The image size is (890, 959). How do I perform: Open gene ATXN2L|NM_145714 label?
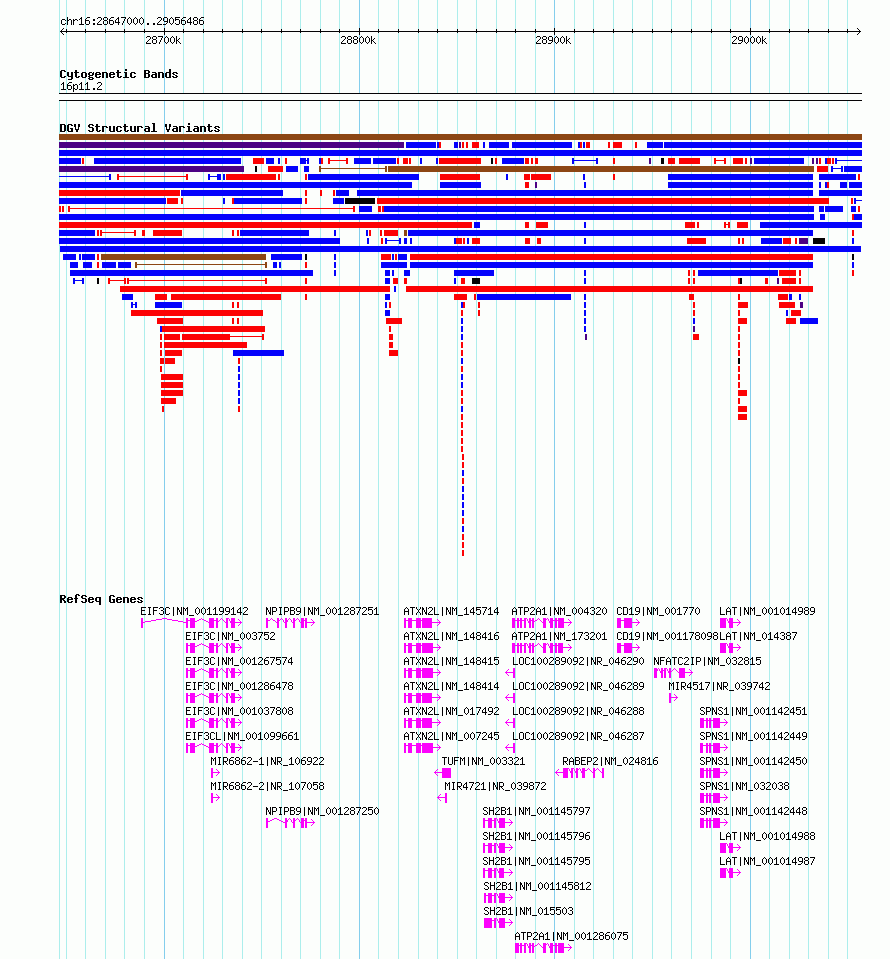[x=451, y=611]
